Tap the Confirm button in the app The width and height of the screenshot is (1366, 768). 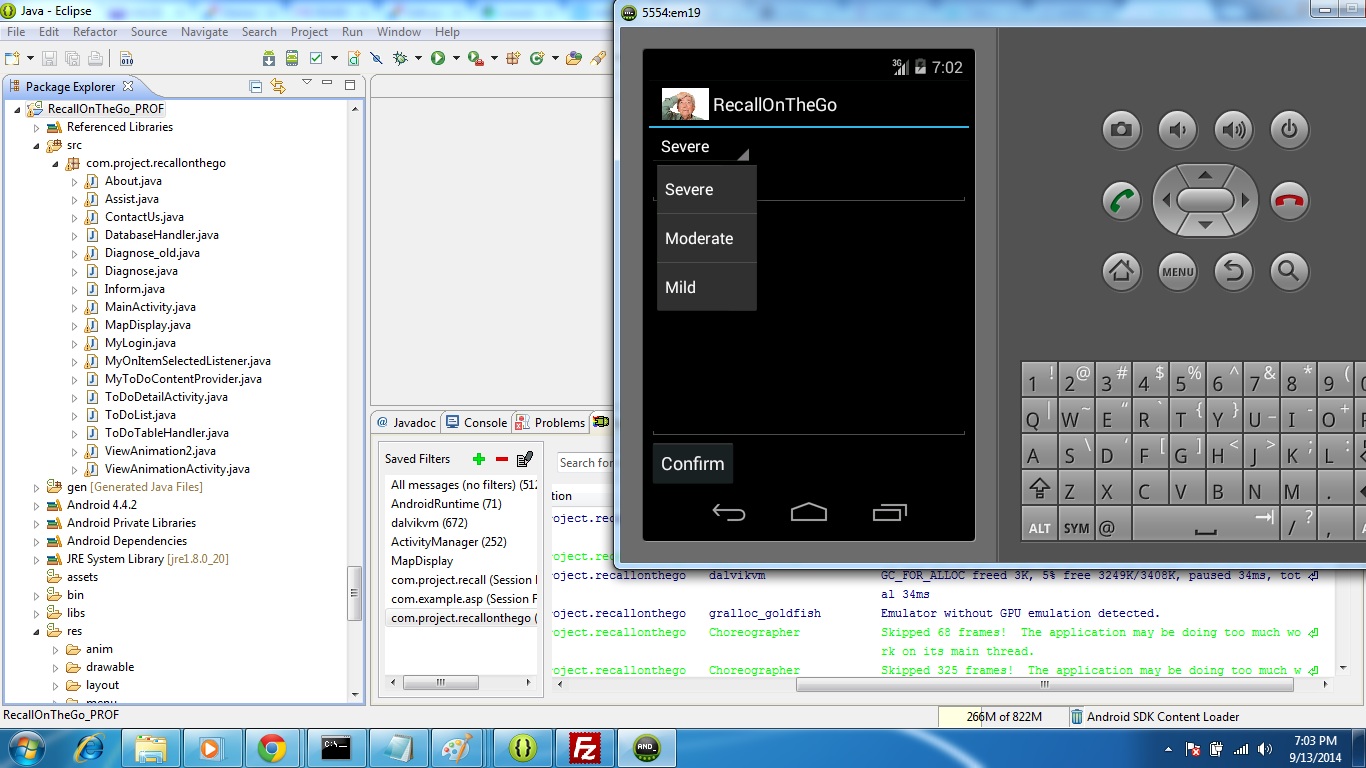[693, 464]
